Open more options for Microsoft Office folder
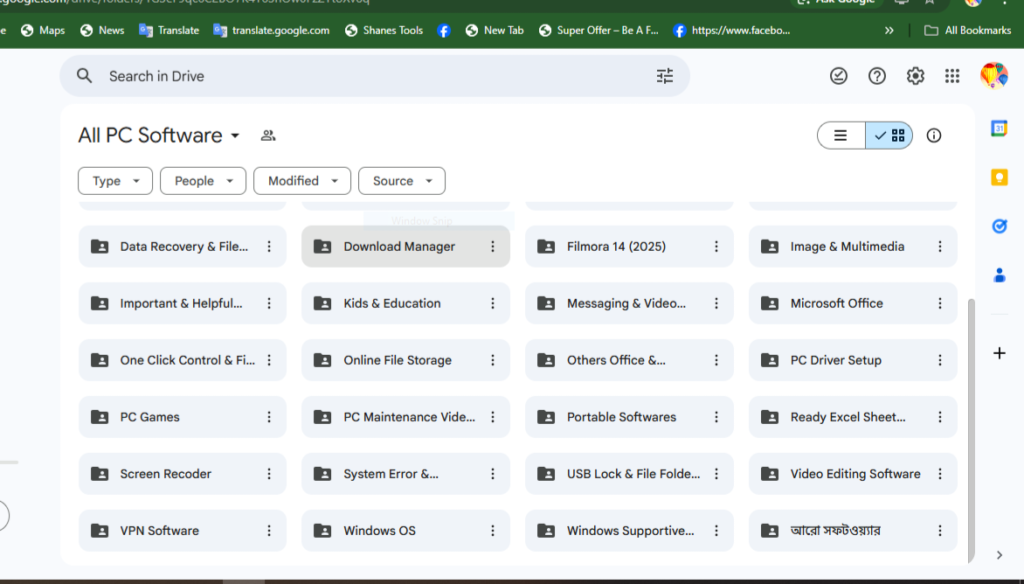Screen dimensions: 1024x584 coord(939,303)
